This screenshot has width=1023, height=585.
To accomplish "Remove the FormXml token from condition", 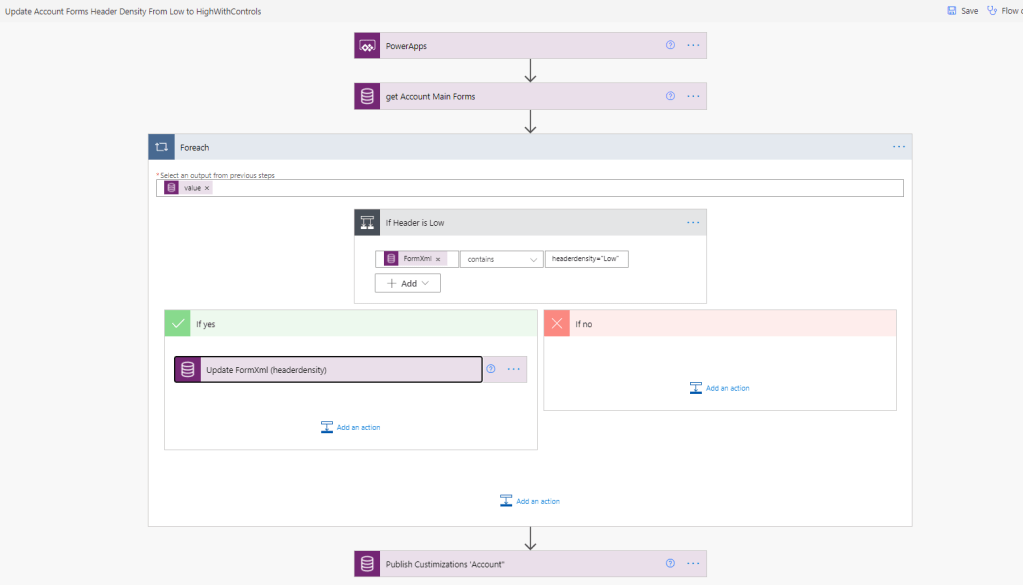I will point(438,259).
